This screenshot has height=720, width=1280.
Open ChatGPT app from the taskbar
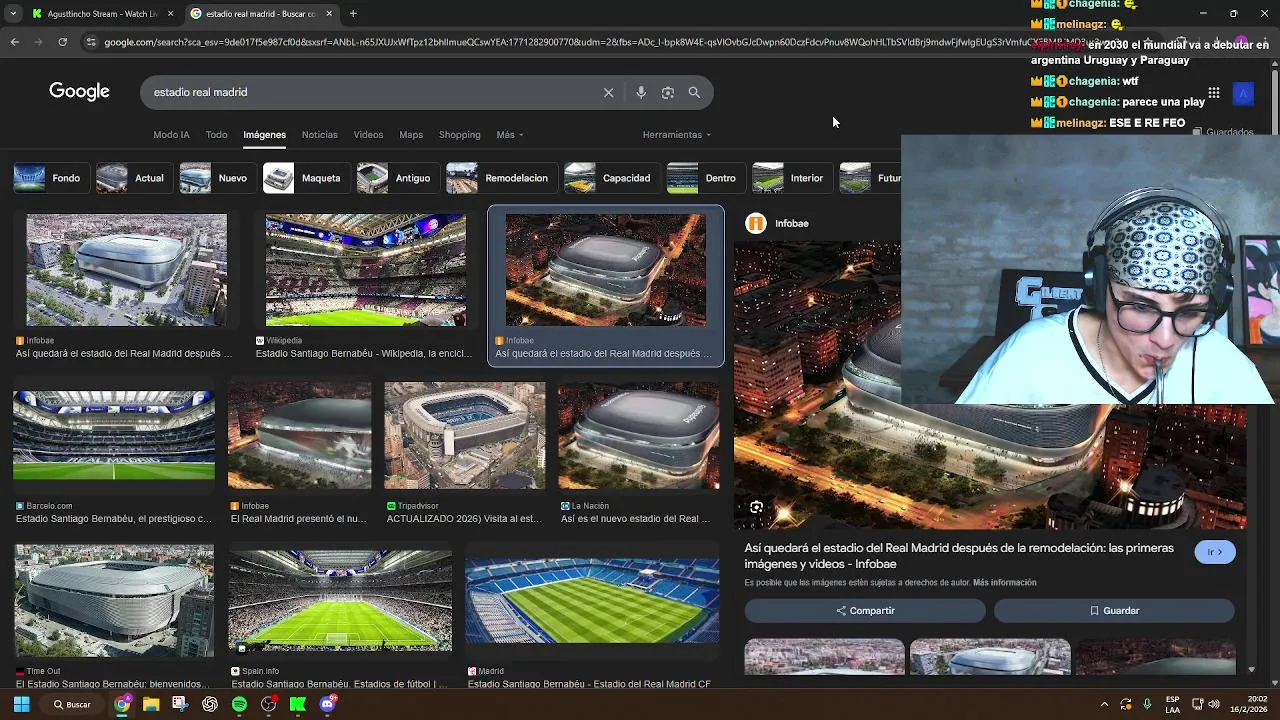pyautogui.click(x=210, y=704)
